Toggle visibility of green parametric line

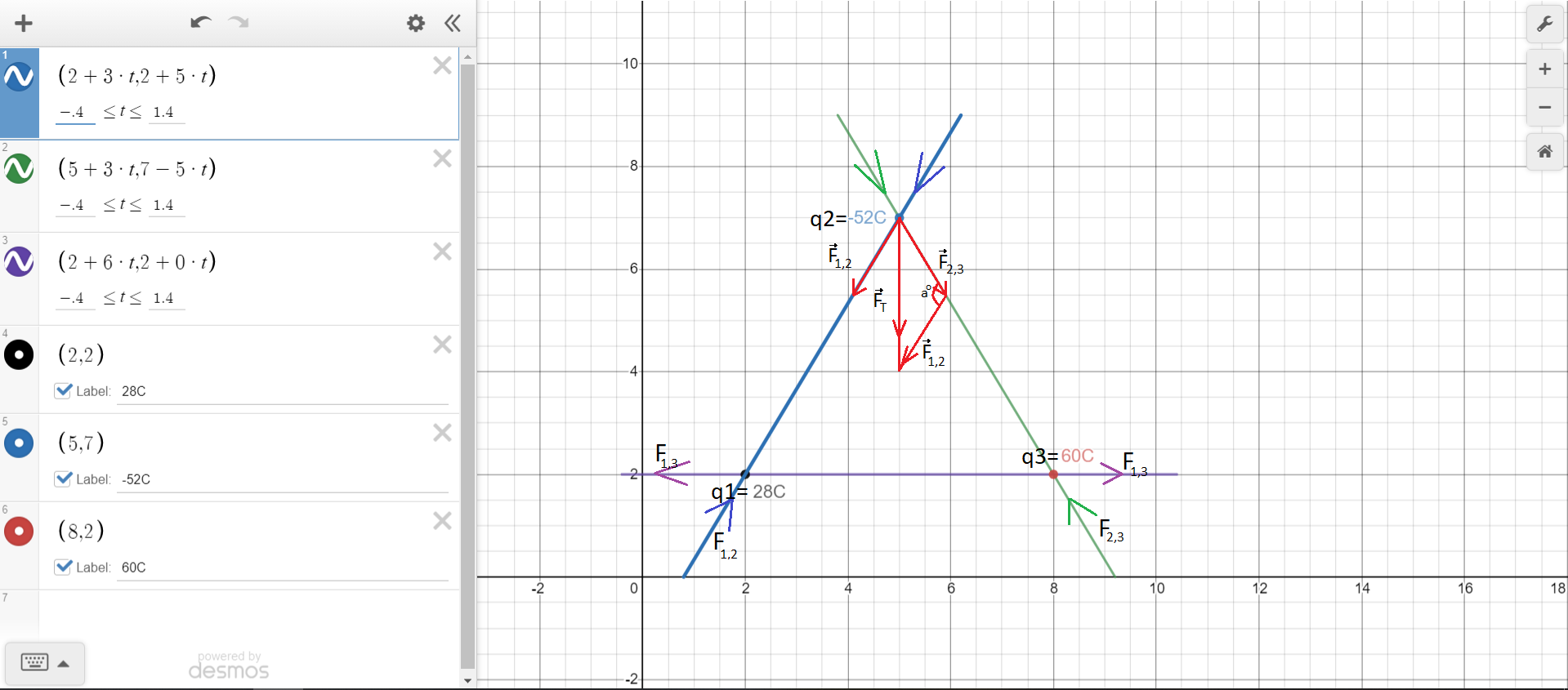point(20,169)
